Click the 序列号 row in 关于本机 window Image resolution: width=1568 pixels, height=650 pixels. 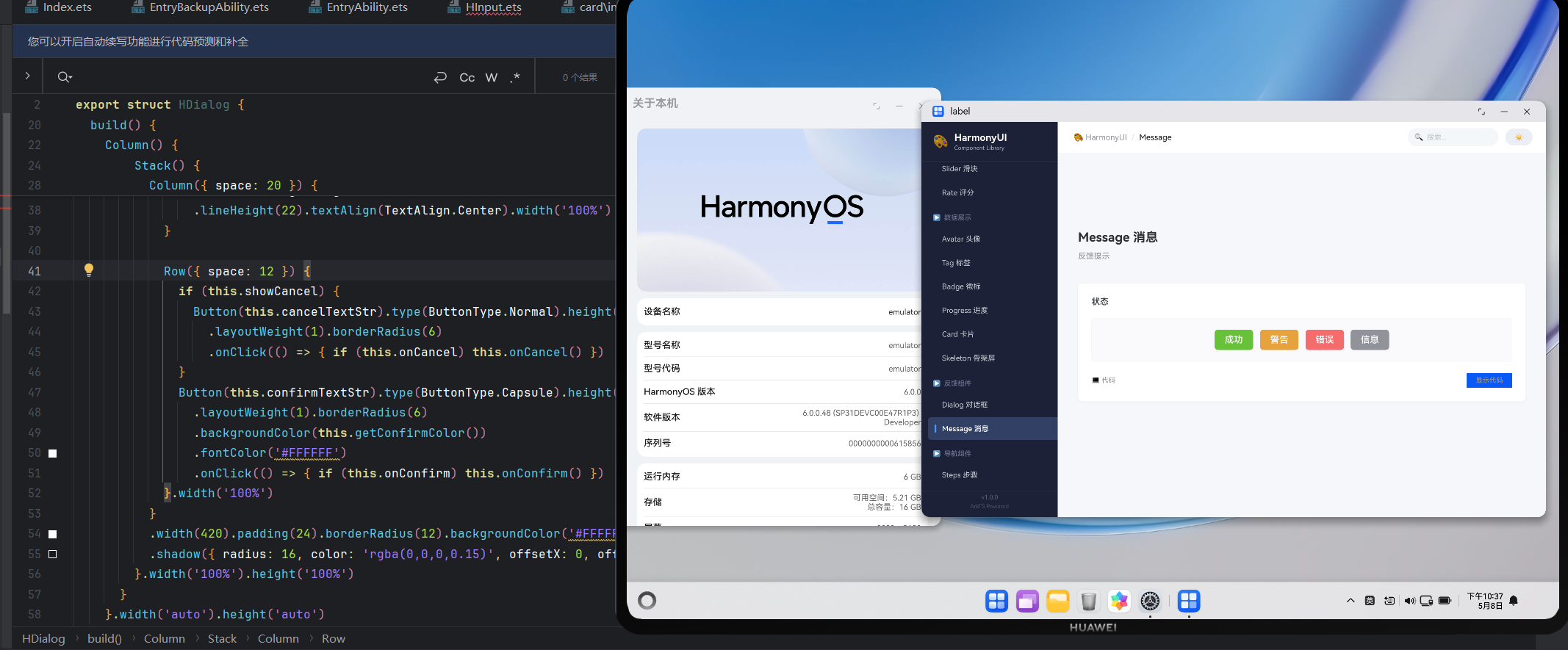pos(782,443)
